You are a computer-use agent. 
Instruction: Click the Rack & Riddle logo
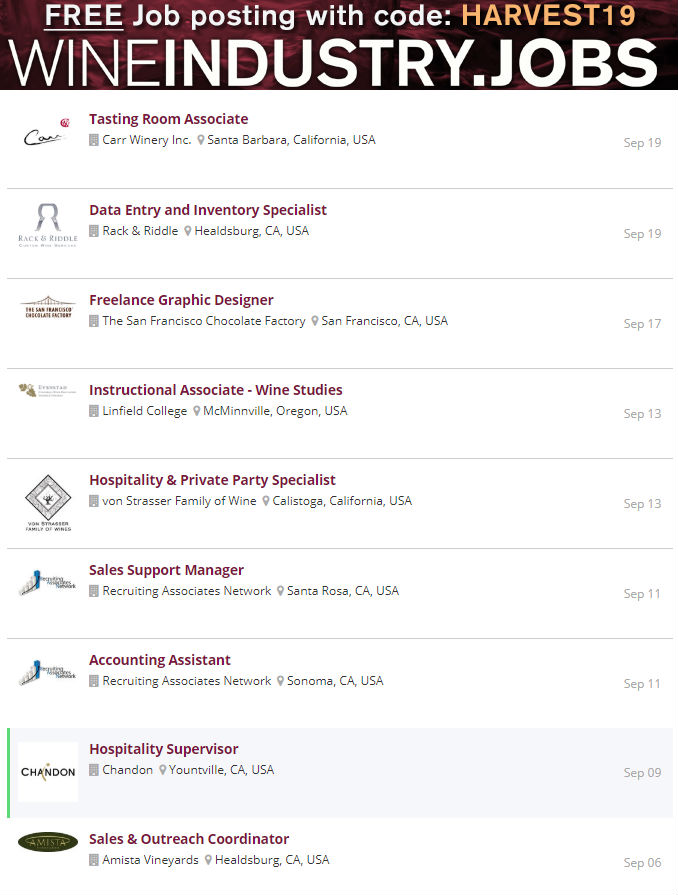click(47, 224)
